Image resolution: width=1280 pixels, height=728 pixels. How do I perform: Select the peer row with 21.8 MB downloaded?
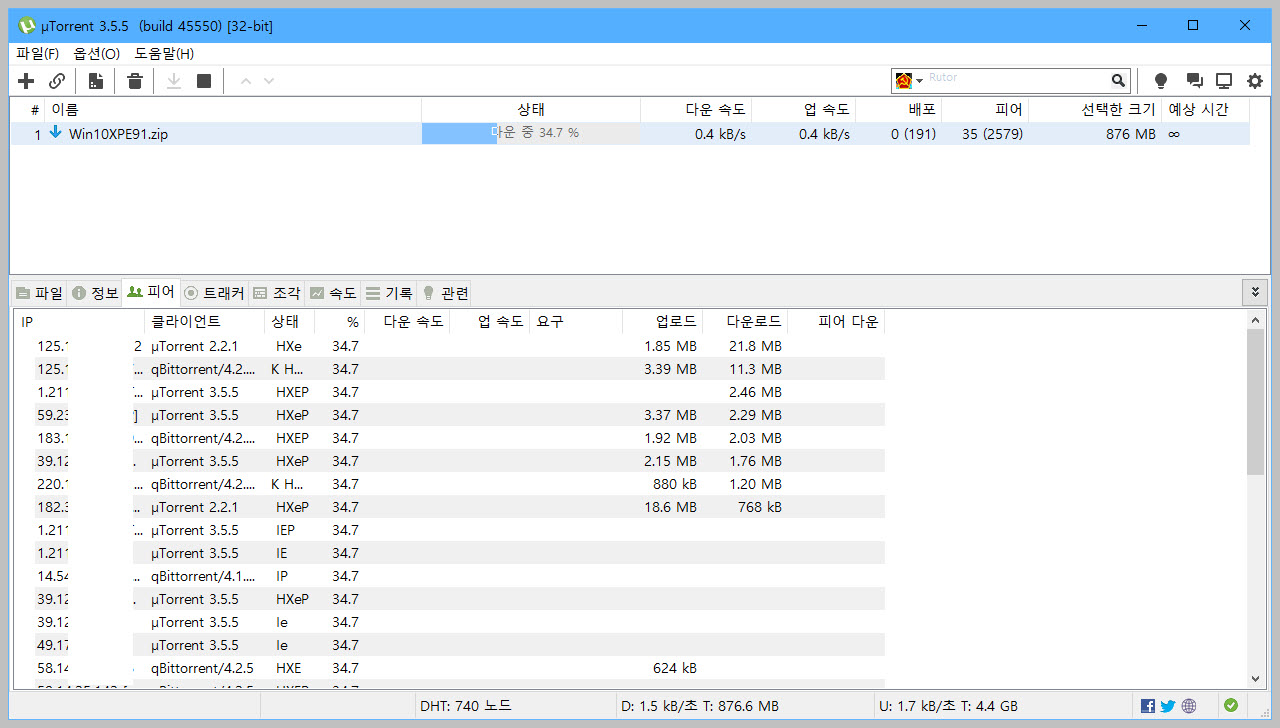point(449,346)
